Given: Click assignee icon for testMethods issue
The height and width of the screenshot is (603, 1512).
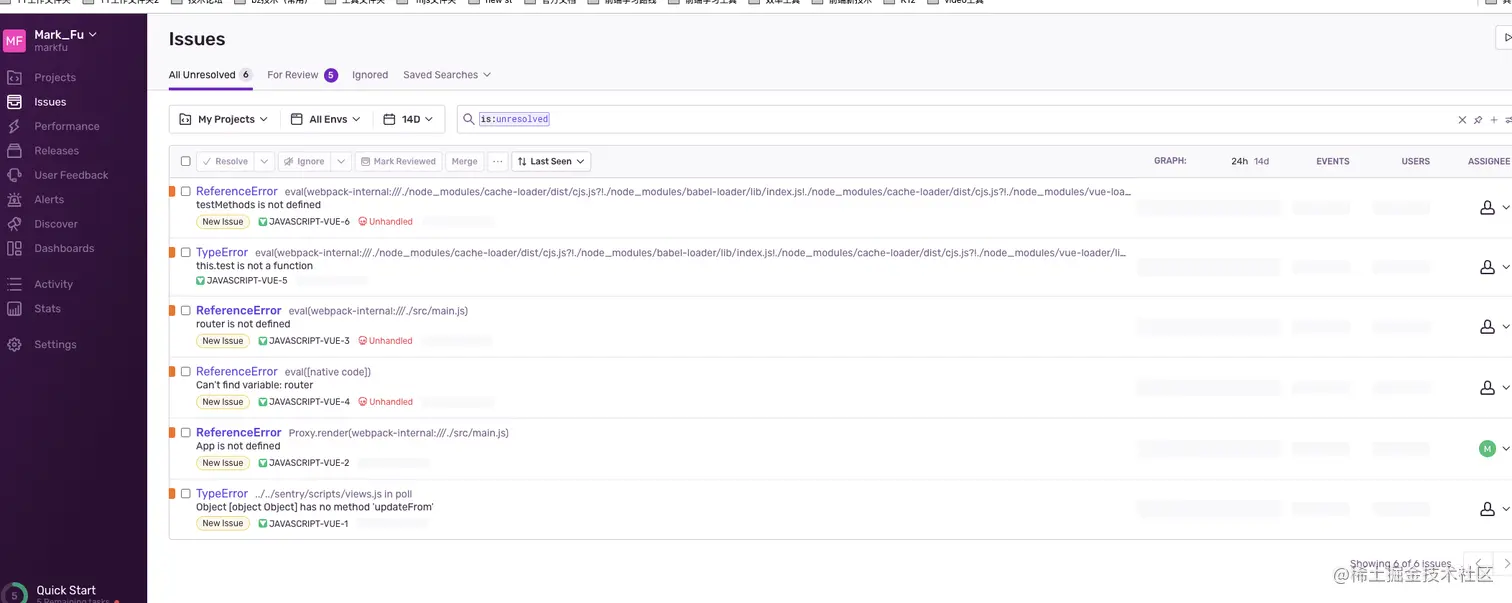Looking at the screenshot, I should [x=1487, y=208].
